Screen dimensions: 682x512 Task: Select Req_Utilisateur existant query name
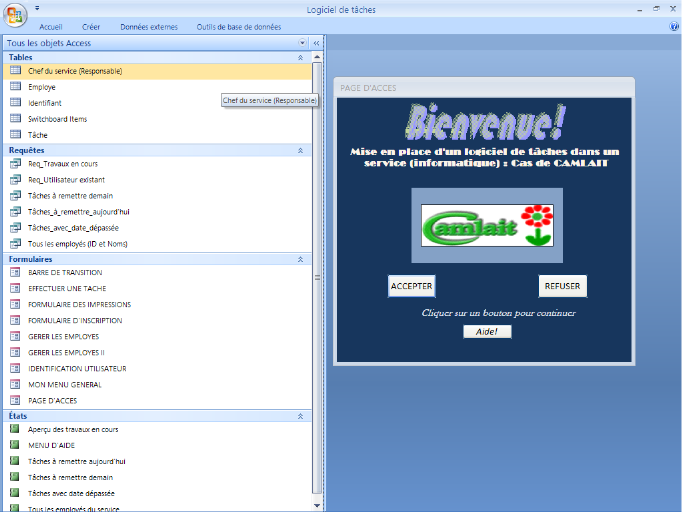pyautogui.click(x=67, y=180)
